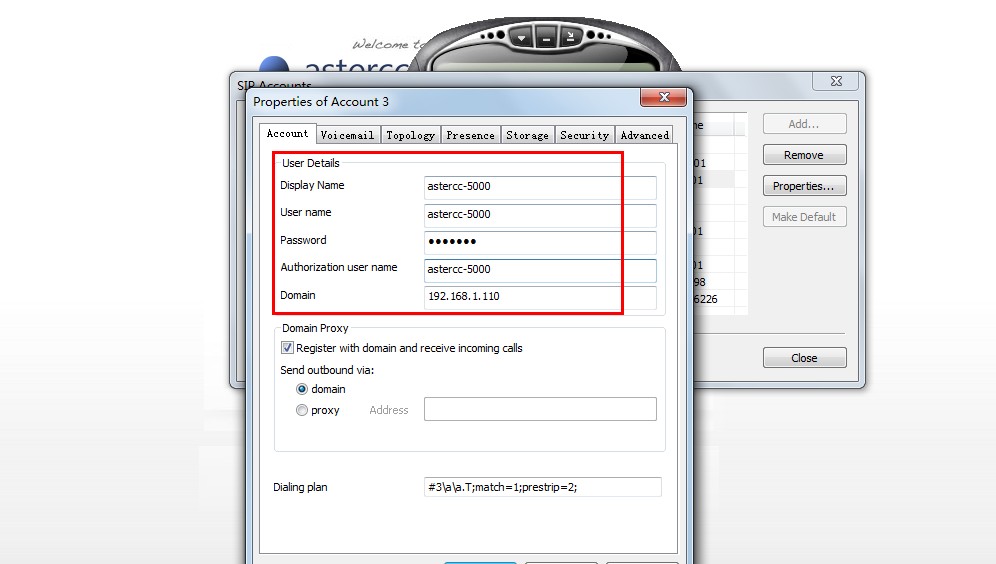Choose proxy for sending outbound
Screen dimensions: 996x564
(302, 410)
